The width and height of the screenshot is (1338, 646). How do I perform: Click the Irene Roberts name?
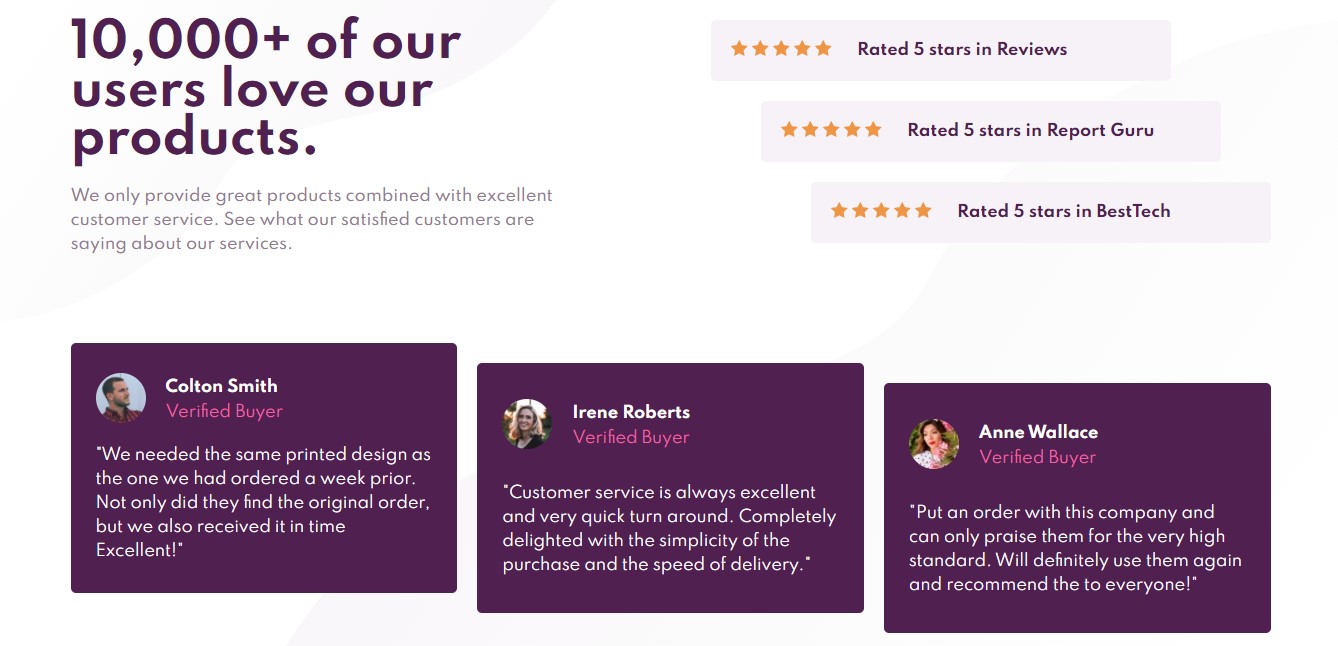[631, 412]
